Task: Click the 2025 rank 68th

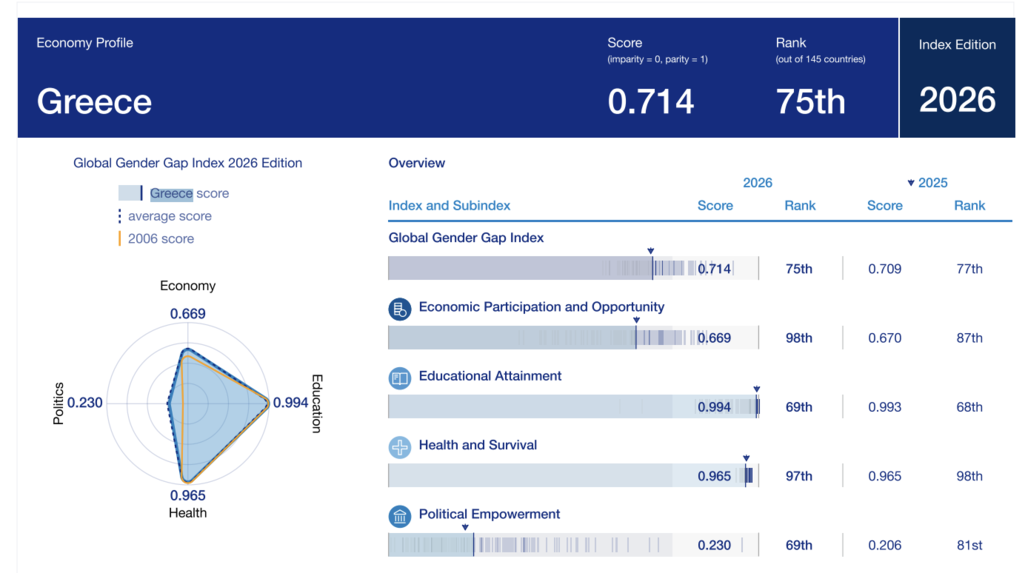Action: (969, 407)
